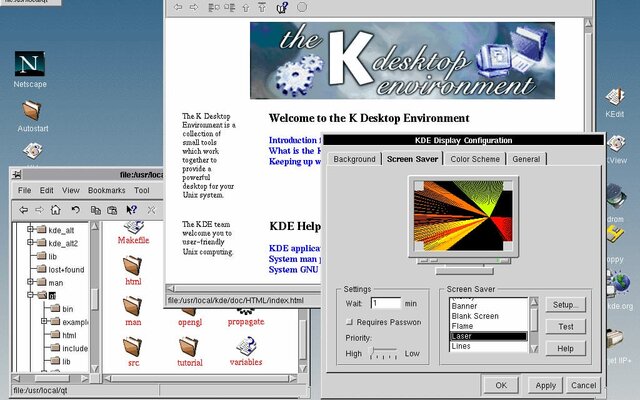The height and width of the screenshot is (400, 640).
Task: Click the Test button
Action: 565,327
